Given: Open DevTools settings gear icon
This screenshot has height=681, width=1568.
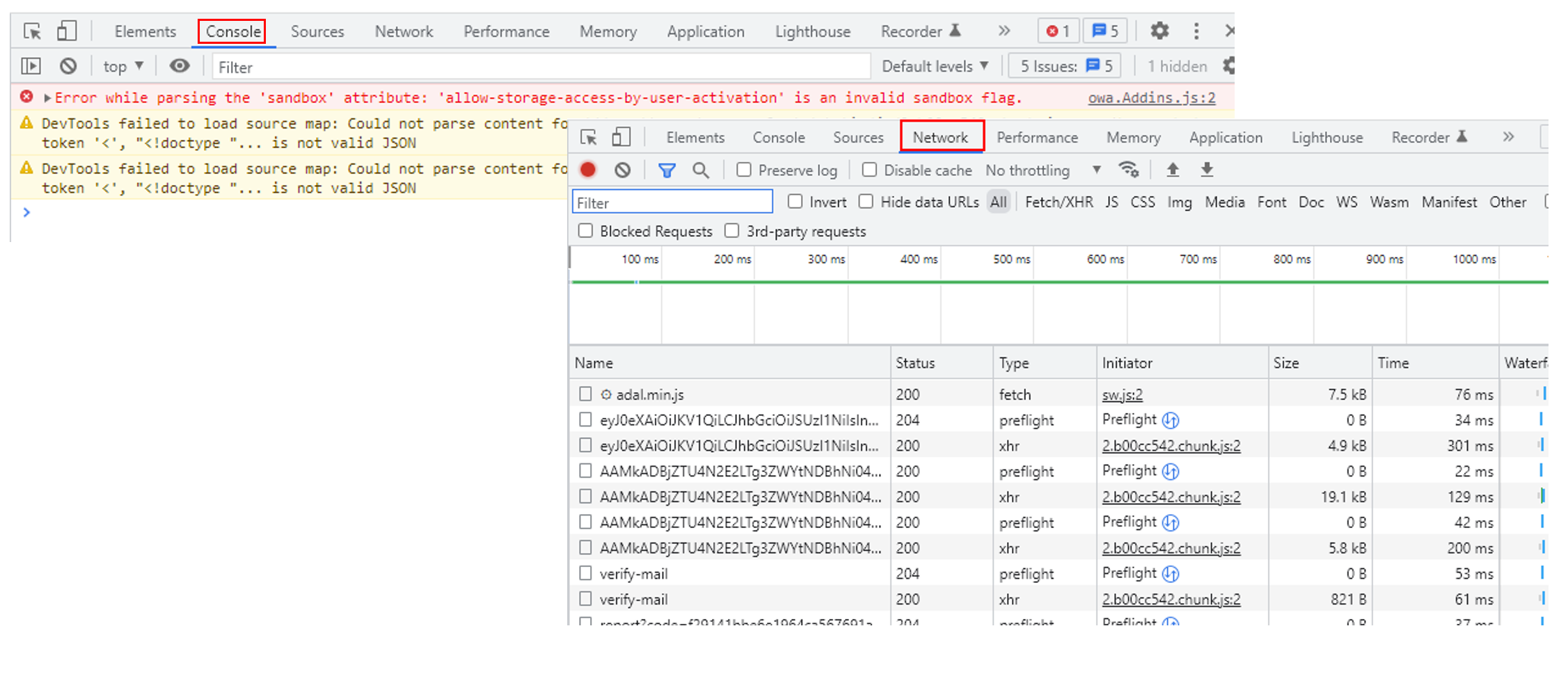Looking at the screenshot, I should (x=1159, y=31).
